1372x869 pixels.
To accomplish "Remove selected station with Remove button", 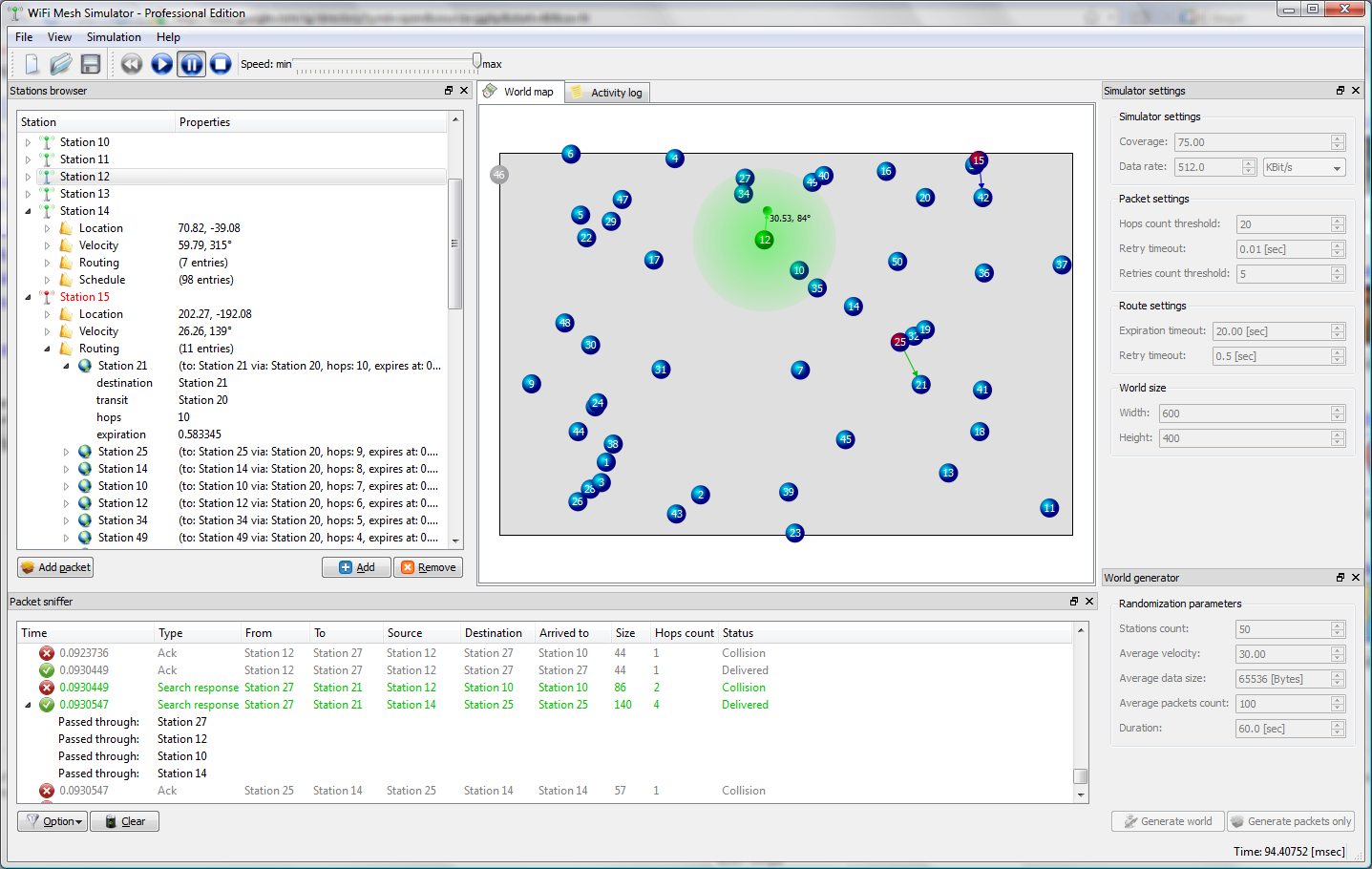I will [428, 567].
